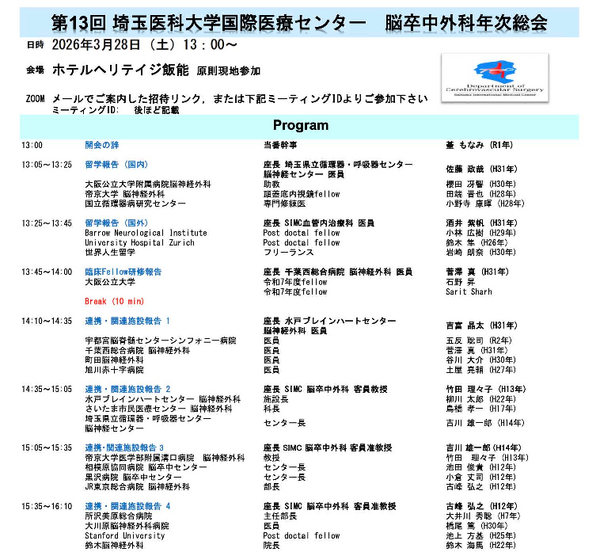The height and width of the screenshot is (552, 600).
Task: Click the time slot '14:10〜14:35'
Action: click(x=47, y=321)
